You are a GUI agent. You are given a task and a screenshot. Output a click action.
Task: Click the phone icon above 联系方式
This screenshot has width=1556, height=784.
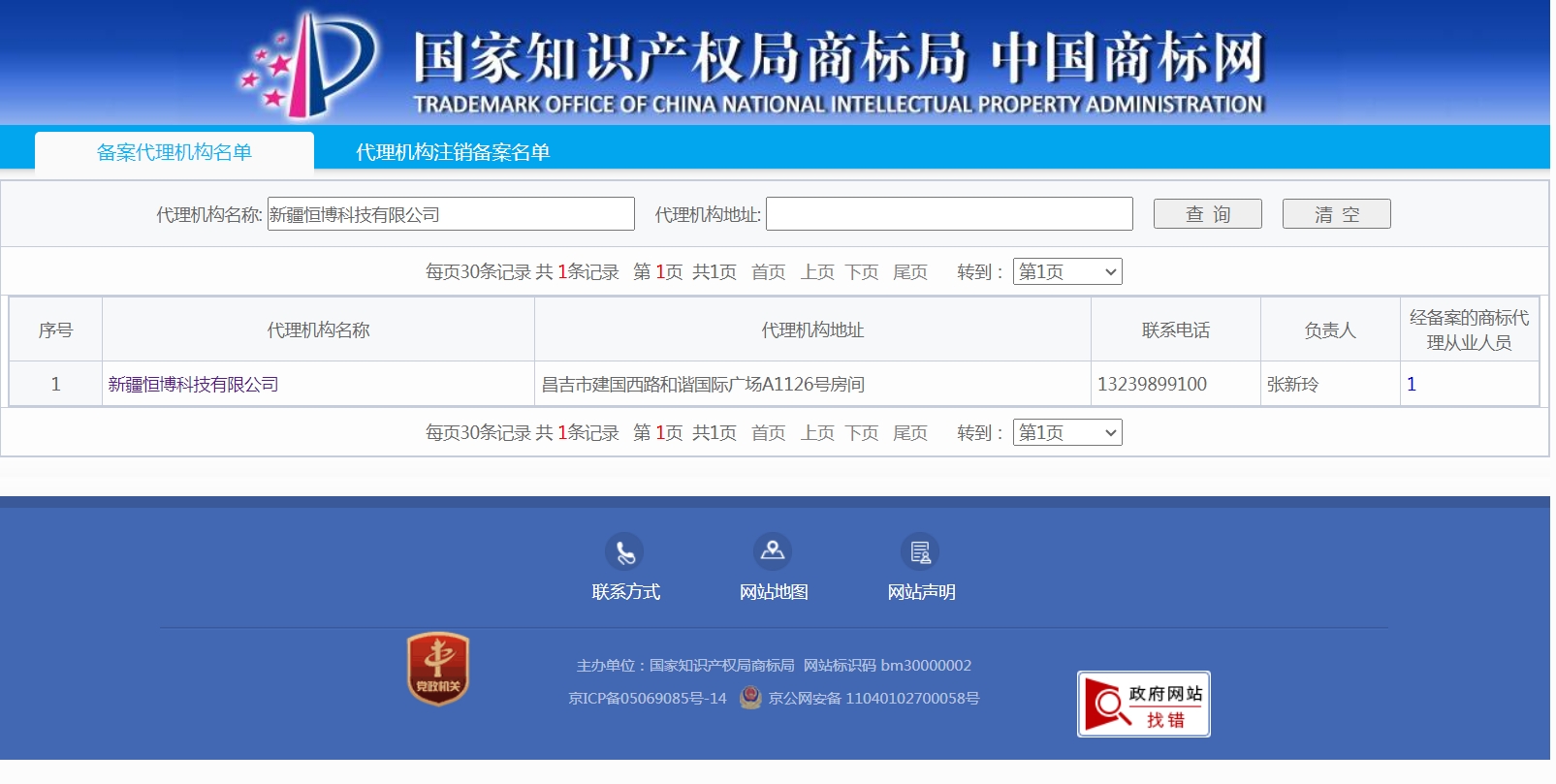pyautogui.click(x=624, y=551)
